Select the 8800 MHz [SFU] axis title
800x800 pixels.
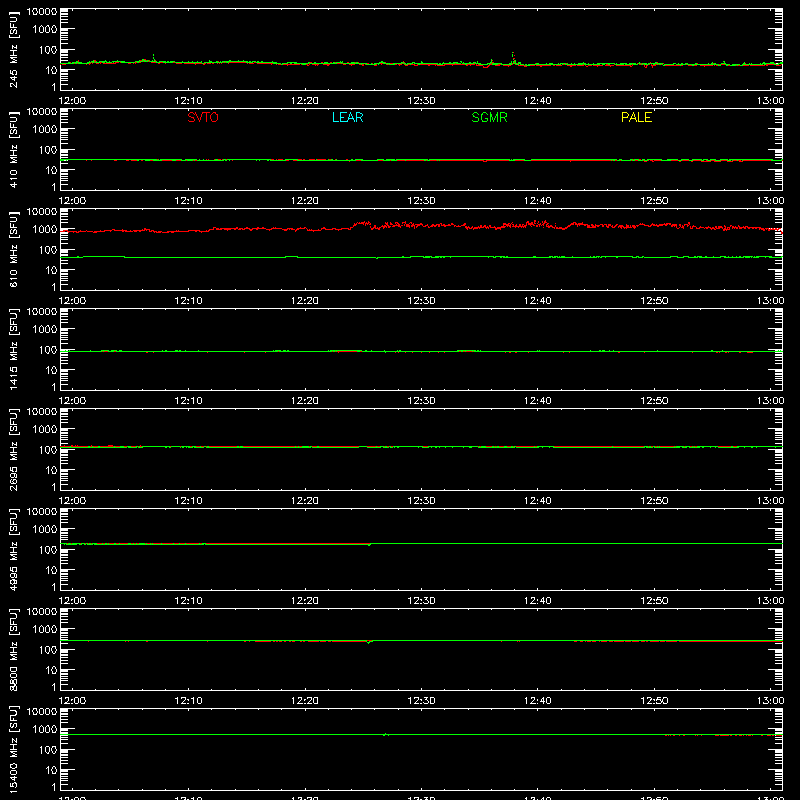13,649
